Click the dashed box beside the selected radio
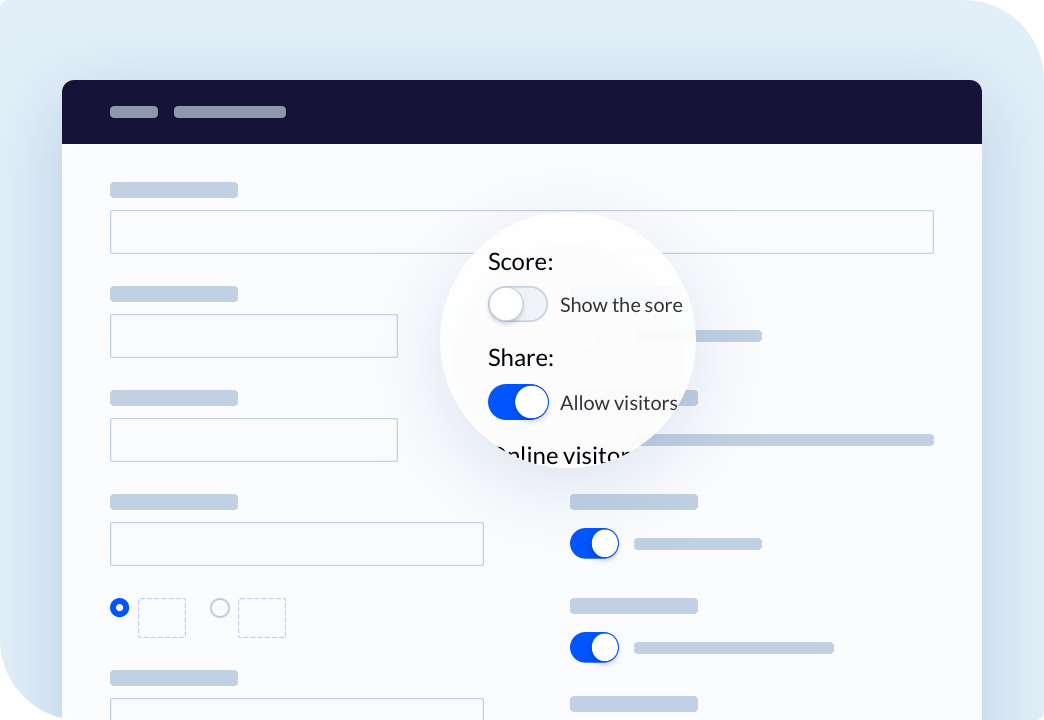1044x720 pixels. point(162,618)
